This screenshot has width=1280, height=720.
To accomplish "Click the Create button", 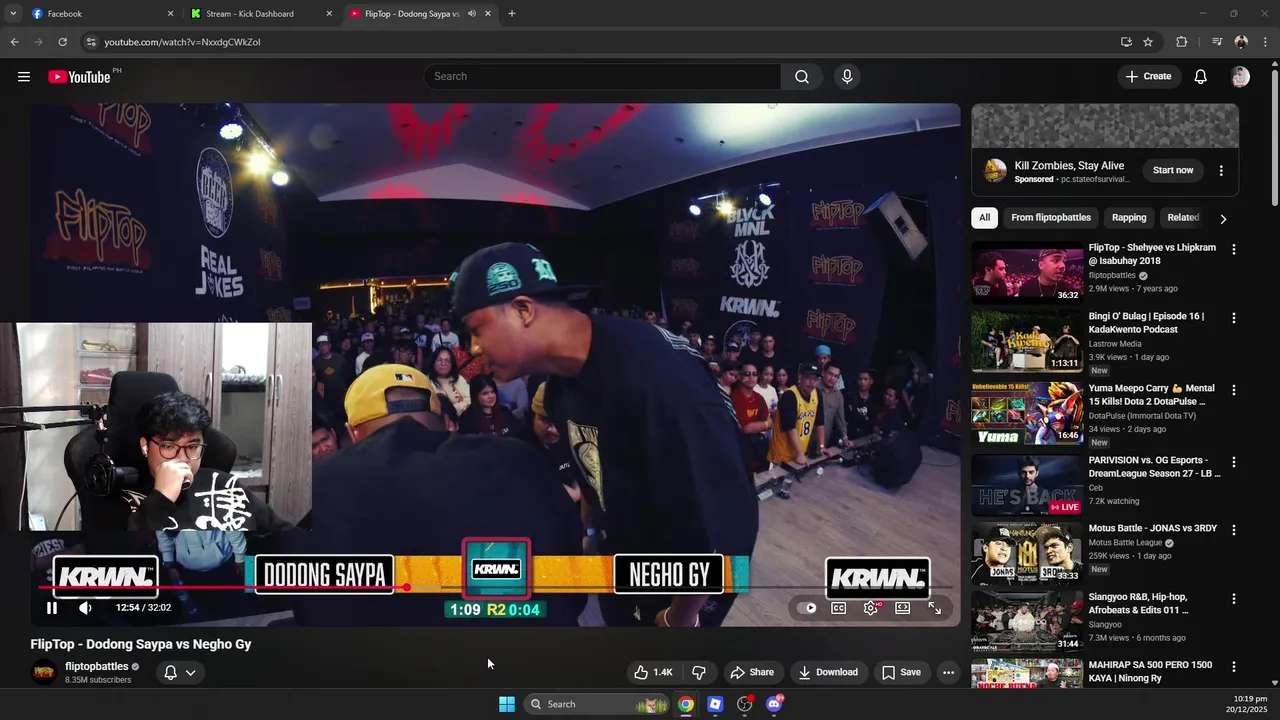I will [1149, 77].
